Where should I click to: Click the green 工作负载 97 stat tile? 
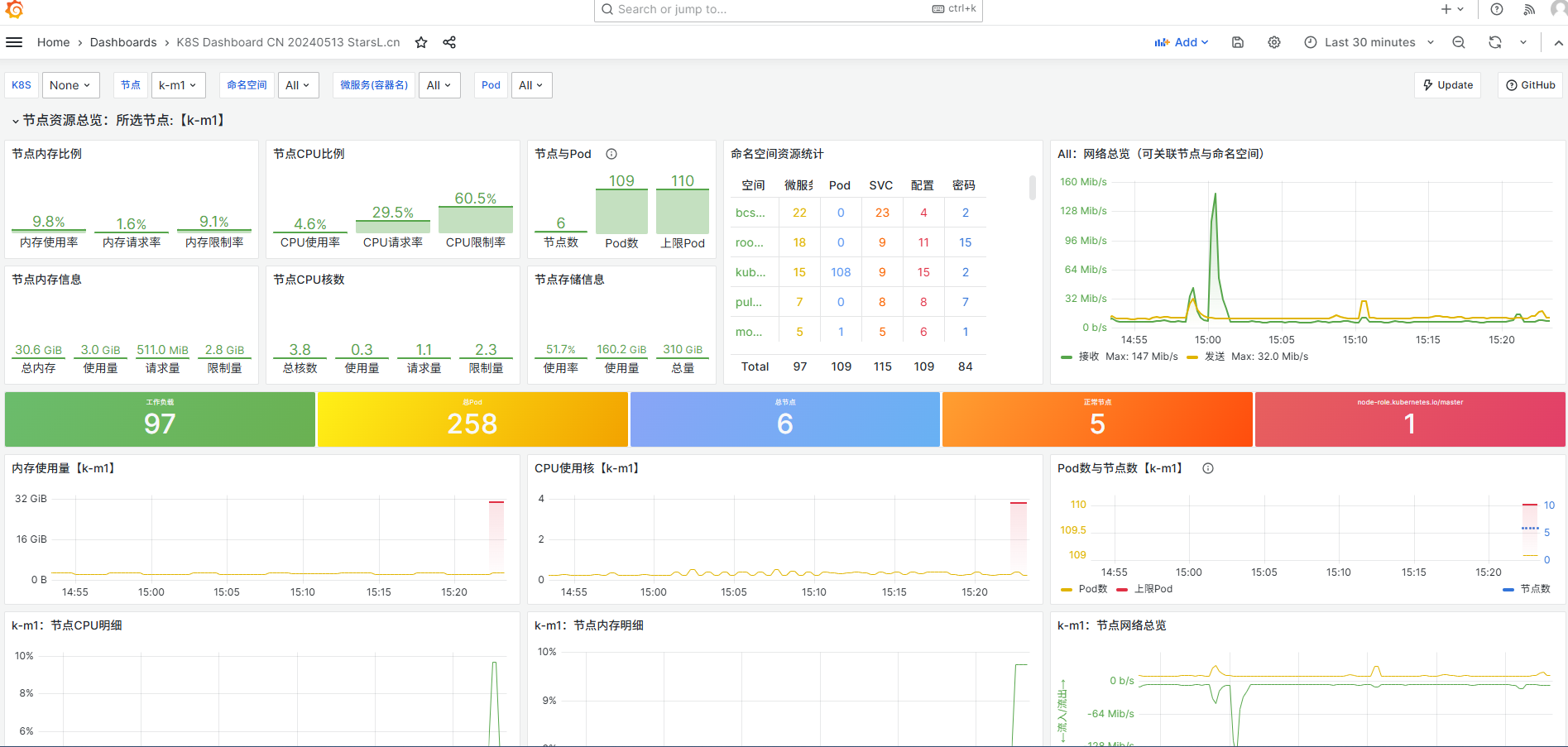point(160,419)
